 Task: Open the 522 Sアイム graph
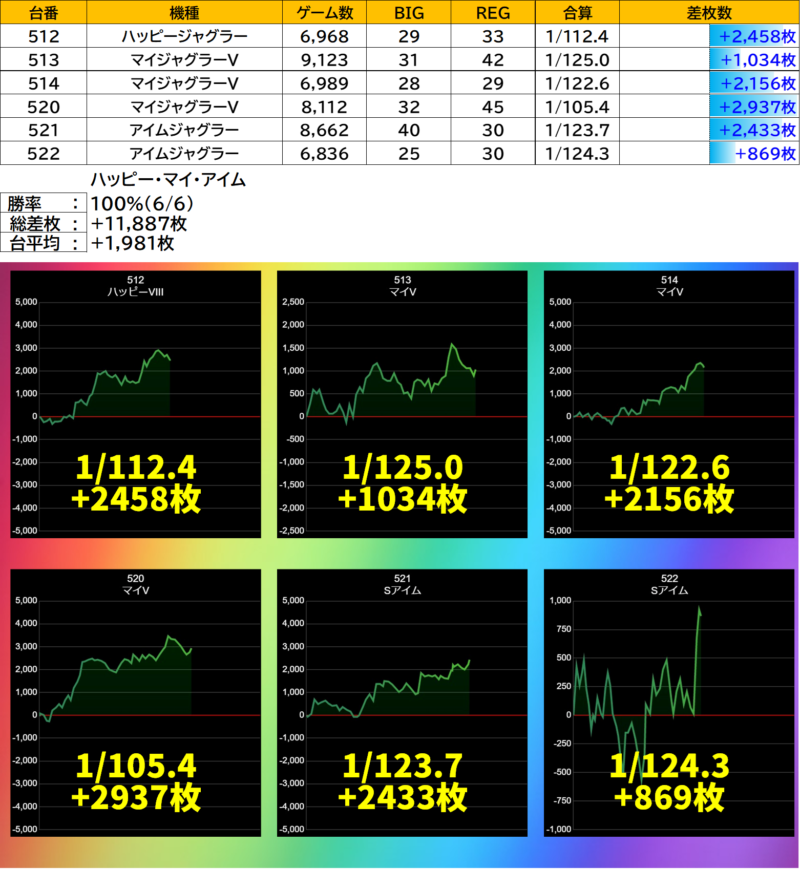669,703
